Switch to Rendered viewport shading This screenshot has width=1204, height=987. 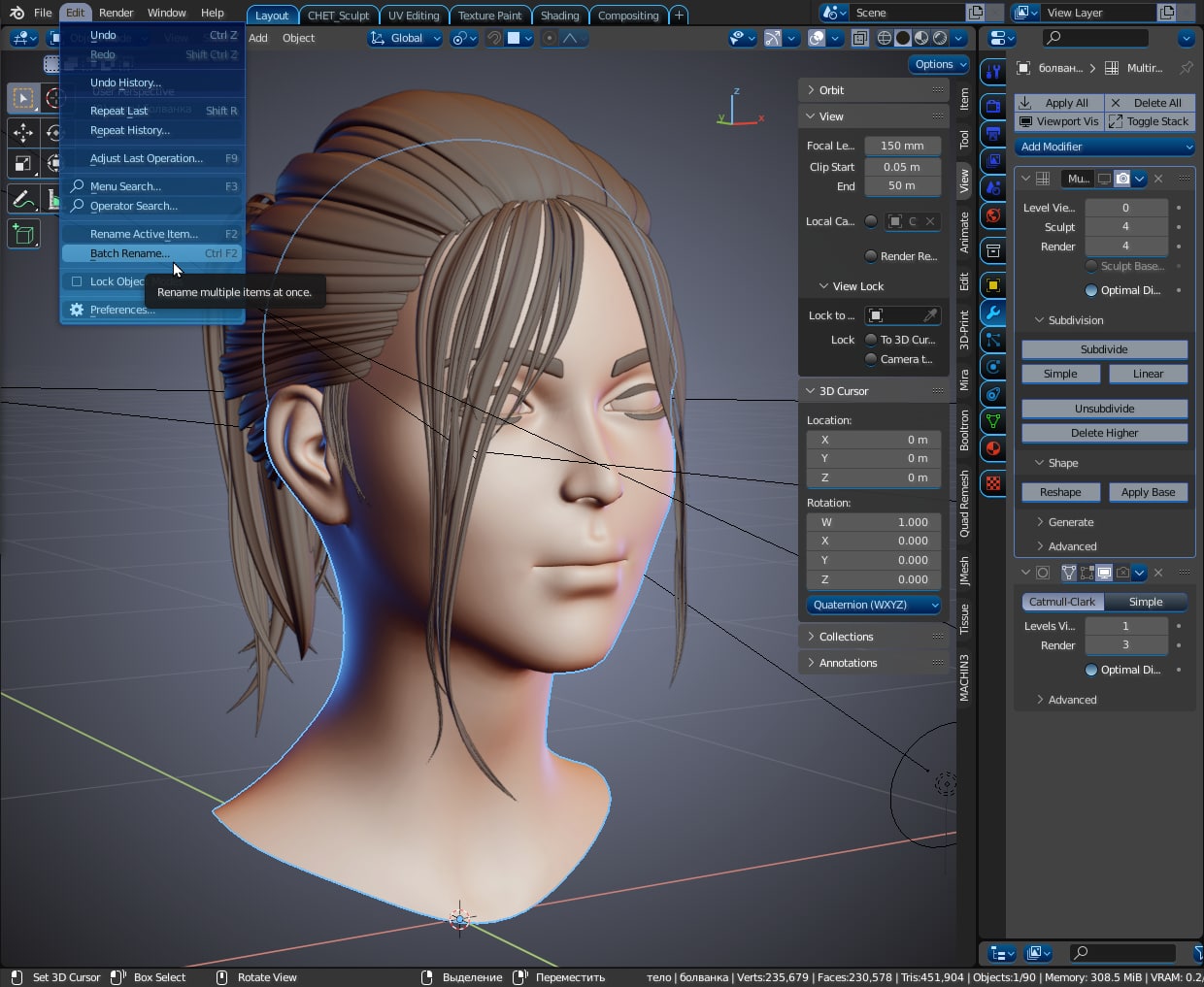pos(940,38)
